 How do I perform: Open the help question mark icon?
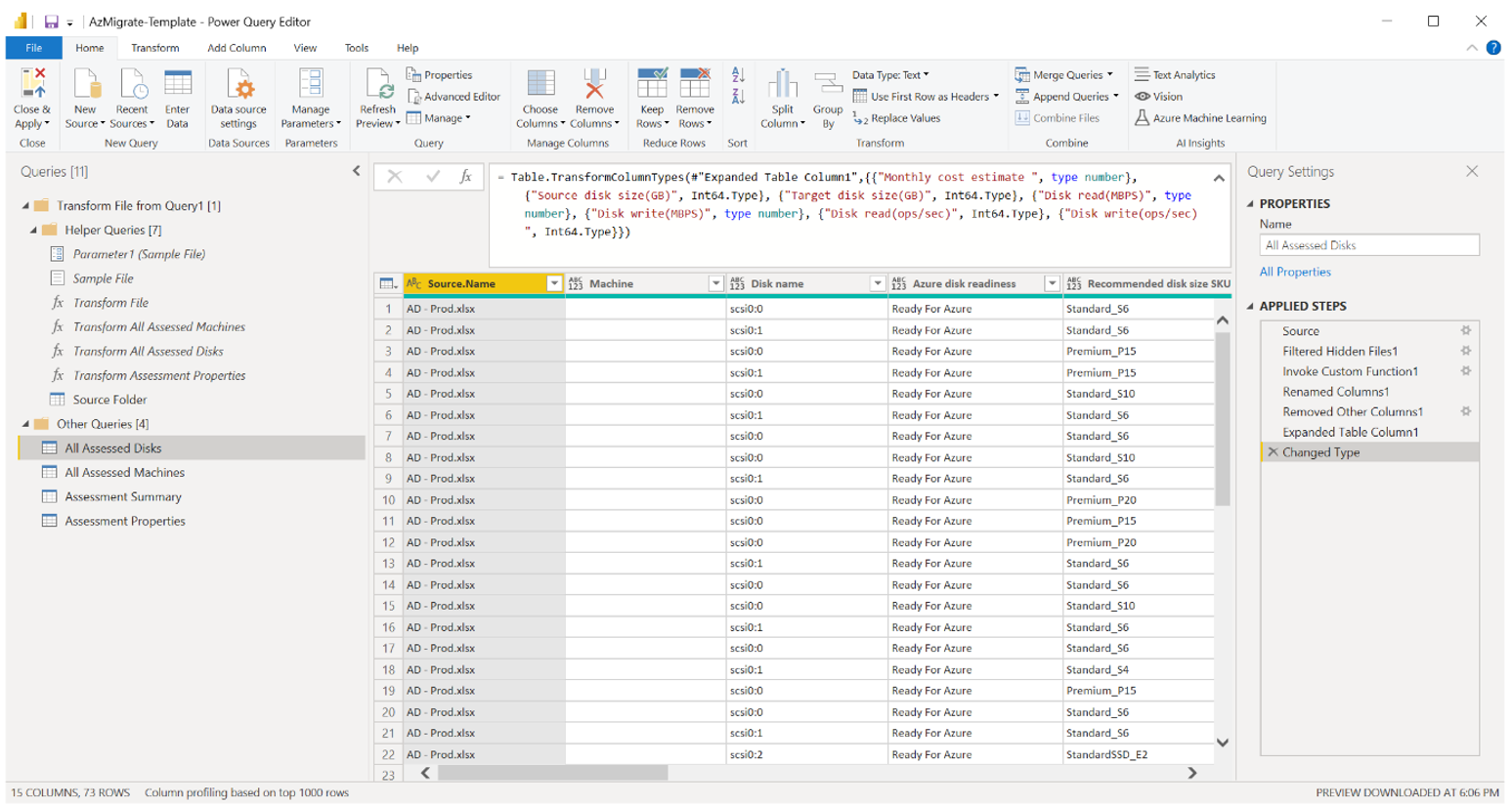(1493, 48)
